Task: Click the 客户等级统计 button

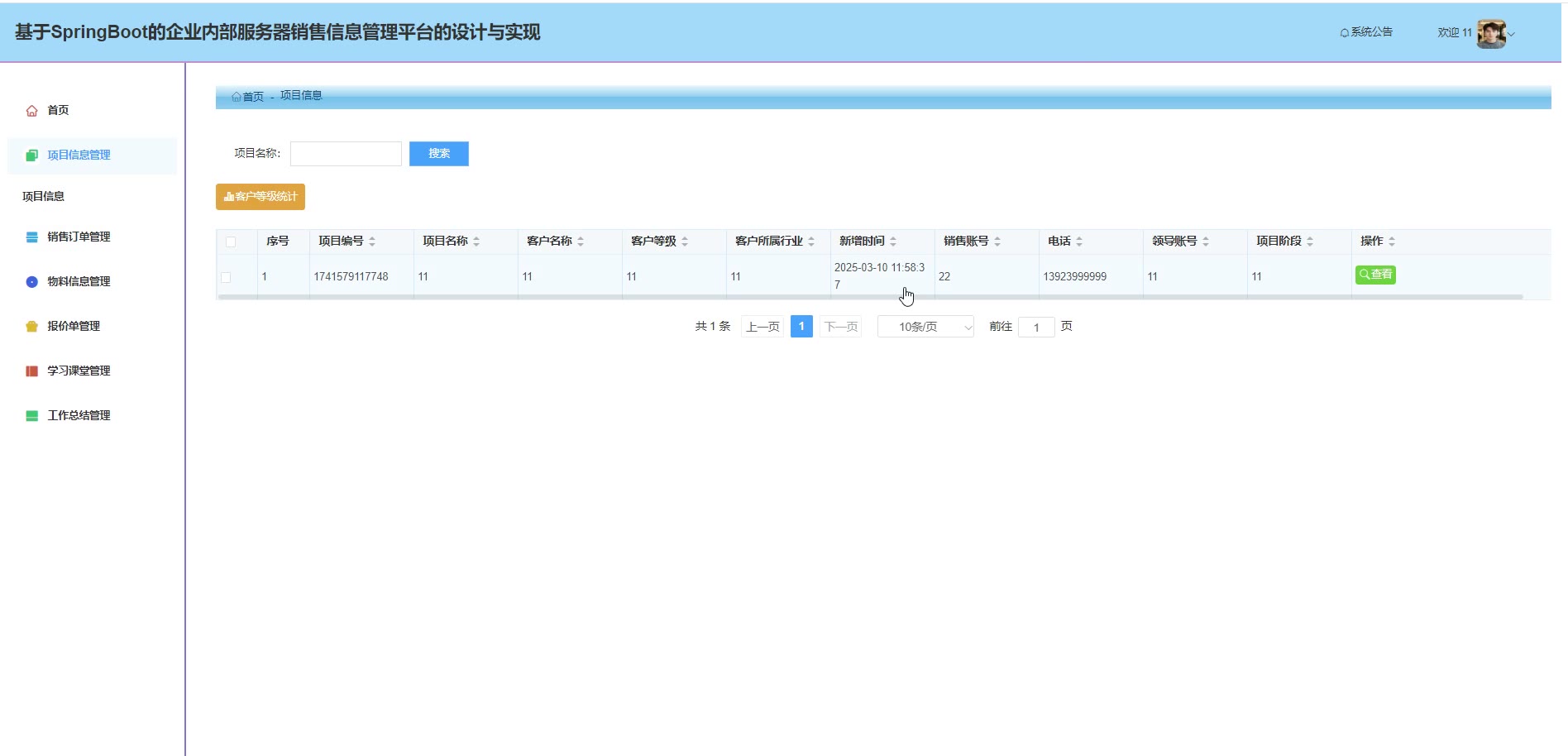Action: (x=261, y=197)
